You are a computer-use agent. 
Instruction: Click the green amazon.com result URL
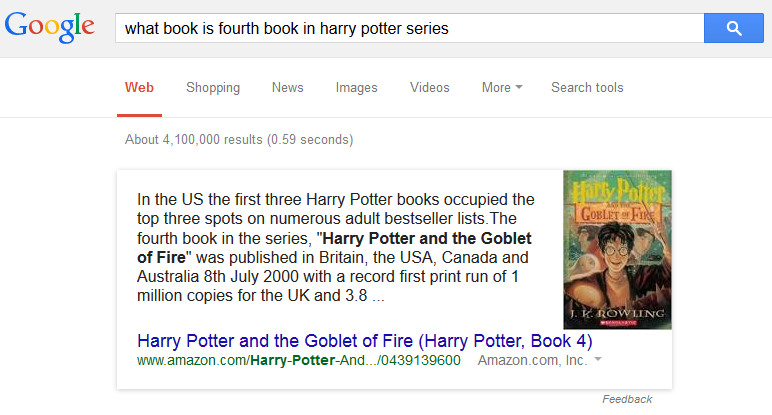(298, 360)
